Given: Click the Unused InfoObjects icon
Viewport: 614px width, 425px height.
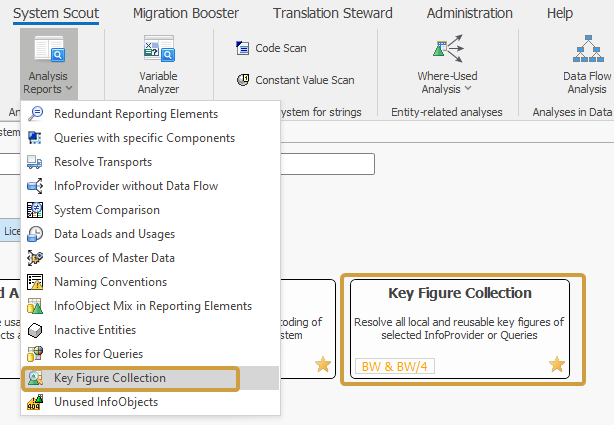Looking at the screenshot, I should (35, 402).
